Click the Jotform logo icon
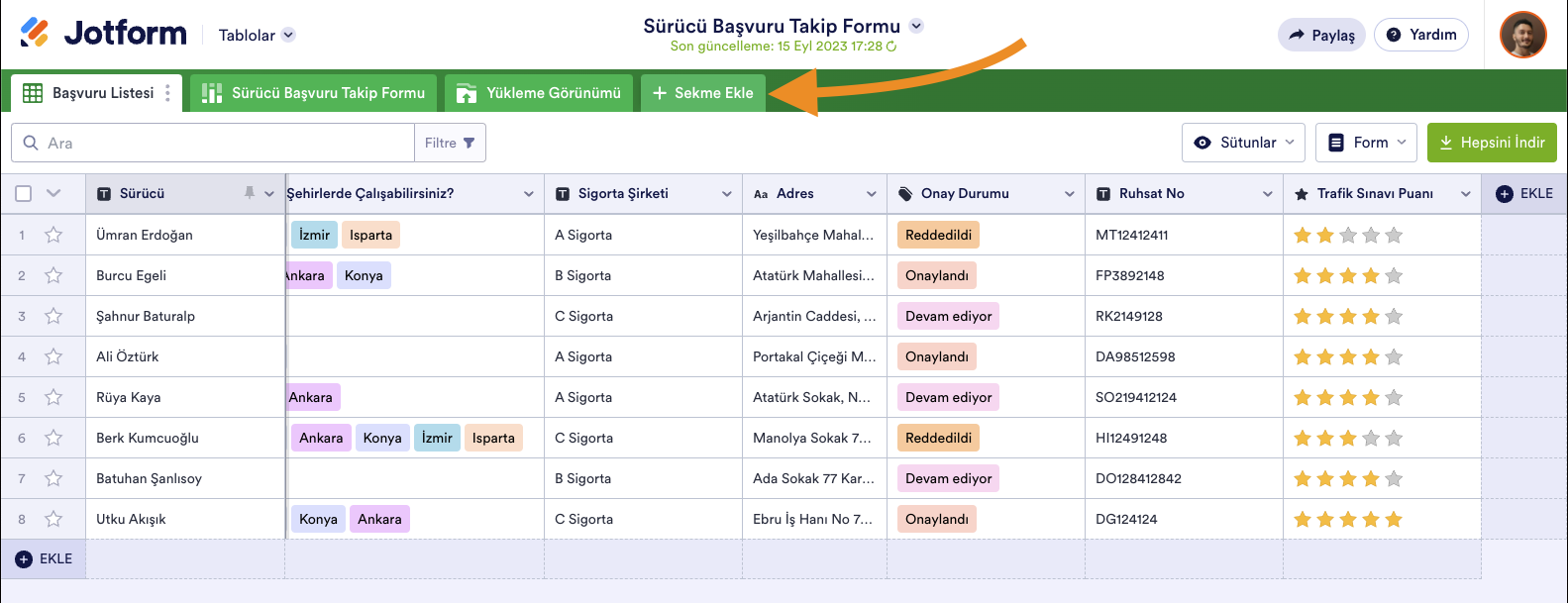Image resolution: width=1568 pixels, height=603 pixels. tap(35, 33)
